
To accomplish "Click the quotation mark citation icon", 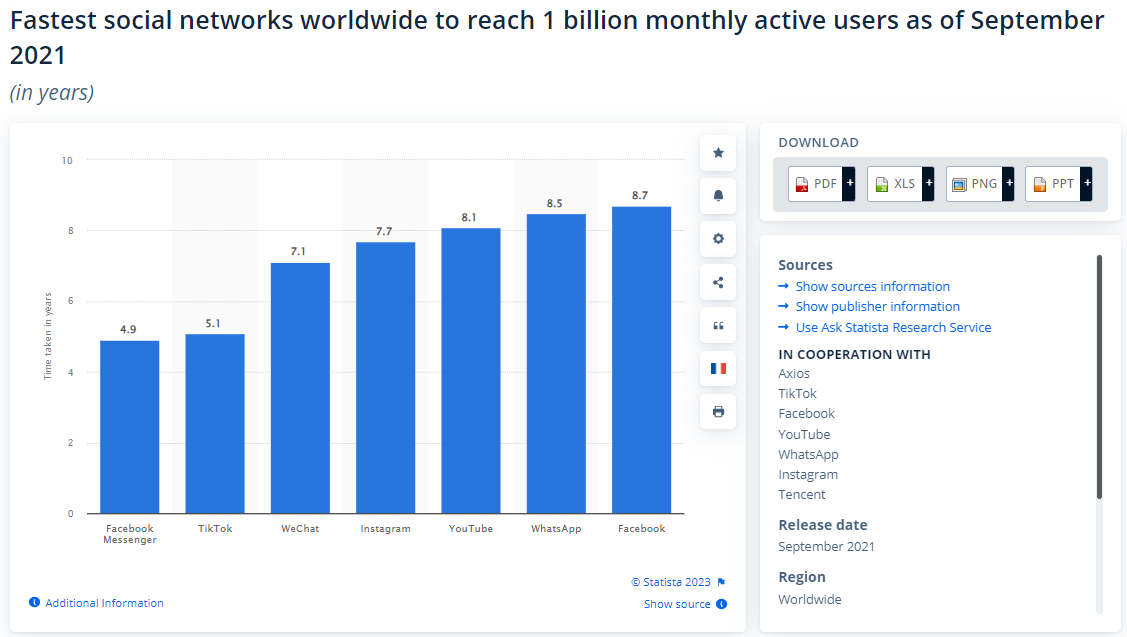I will (717, 325).
